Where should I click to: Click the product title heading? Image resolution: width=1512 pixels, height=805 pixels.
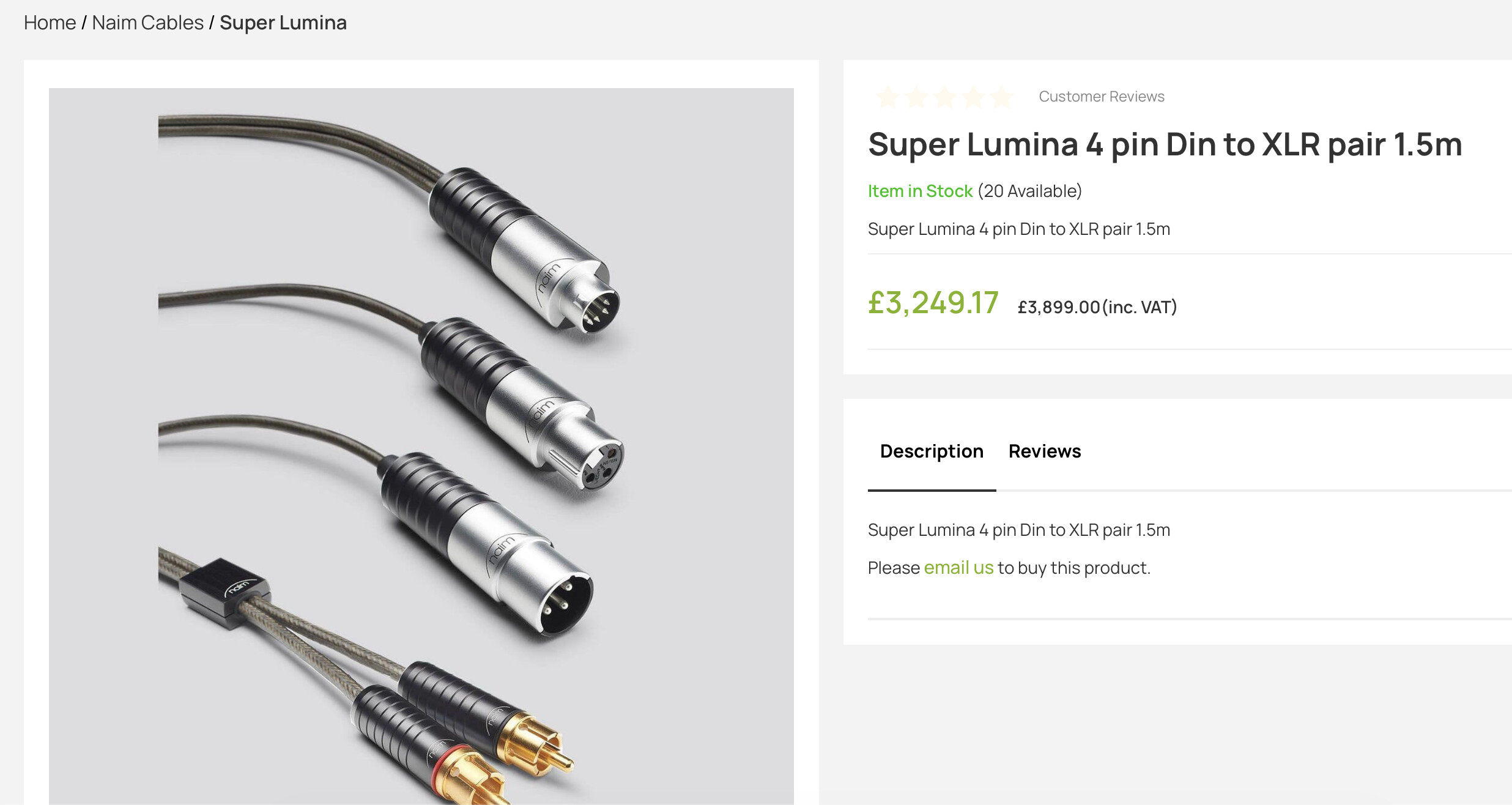pos(1165,144)
